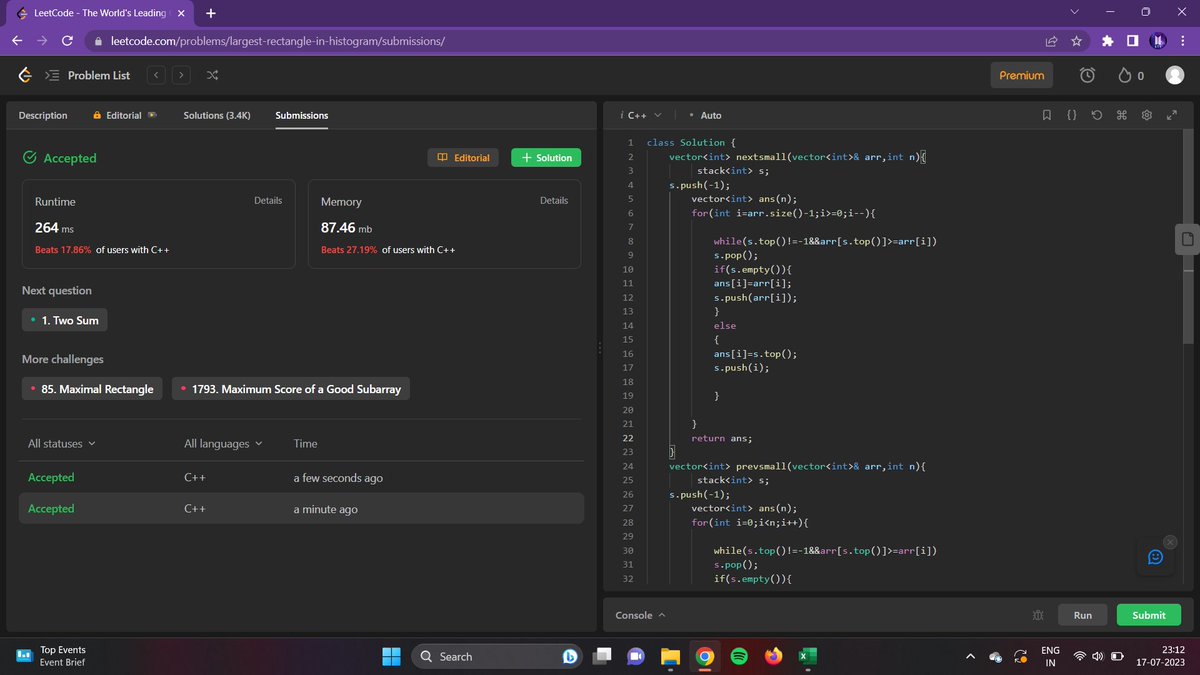
Task: Format code using the braces icon
Action: (x=1072, y=115)
